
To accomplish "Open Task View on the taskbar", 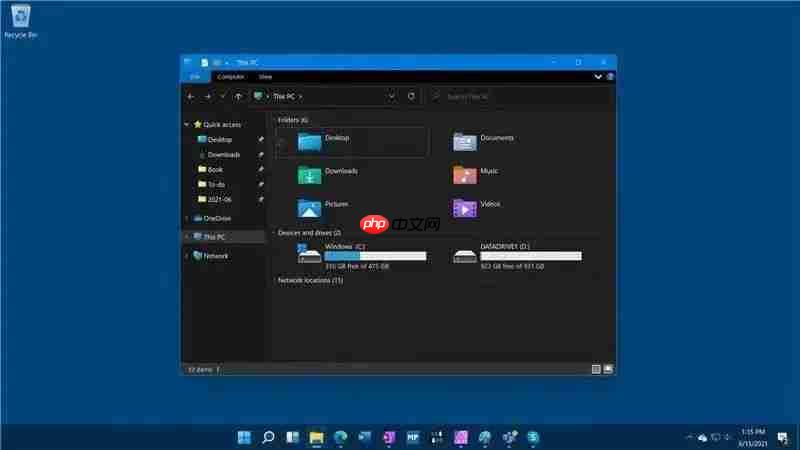I will pos(292,437).
